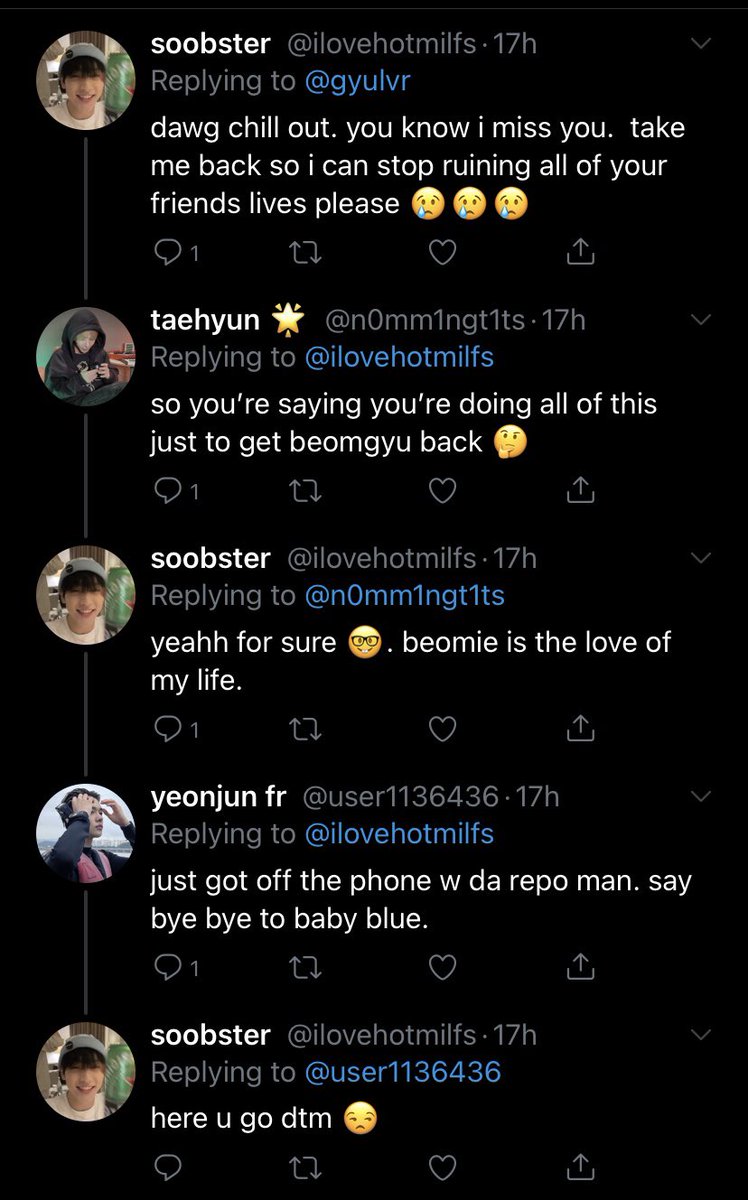This screenshot has width=748, height=1200.
Task: Open options chevron on yeonjun fr's tweet
Action: pyautogui.click(x=701, y=796)
